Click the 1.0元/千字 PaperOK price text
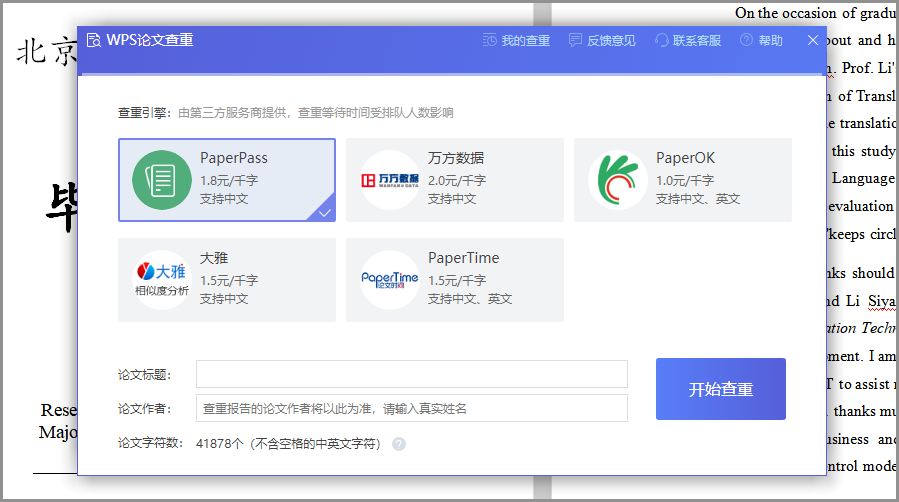The height and width of the screenshot is (502, 899). [x=685, y=181]
